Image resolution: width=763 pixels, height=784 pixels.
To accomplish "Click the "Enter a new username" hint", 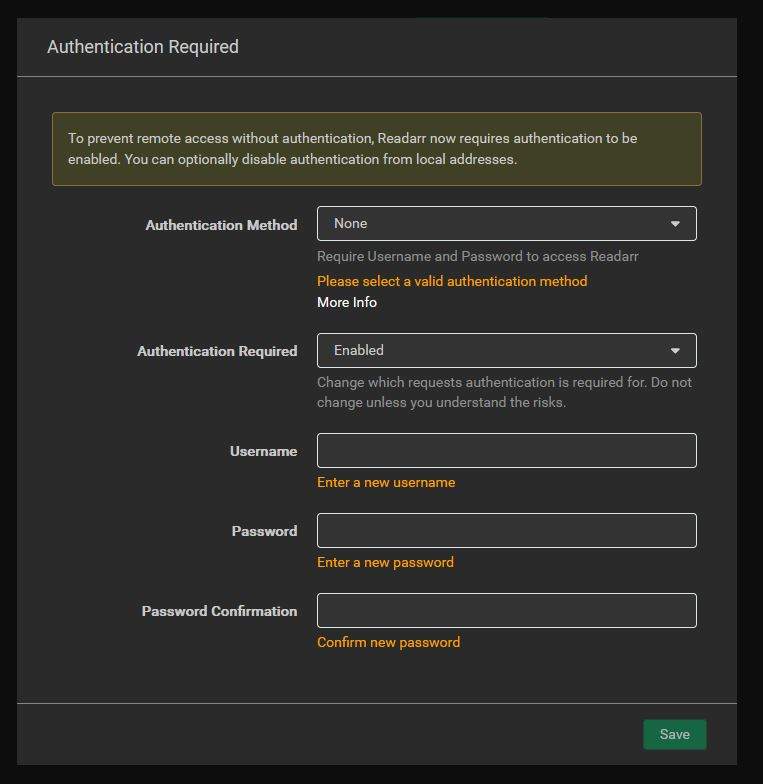I will pyautogui.click(x=386, y=482).
